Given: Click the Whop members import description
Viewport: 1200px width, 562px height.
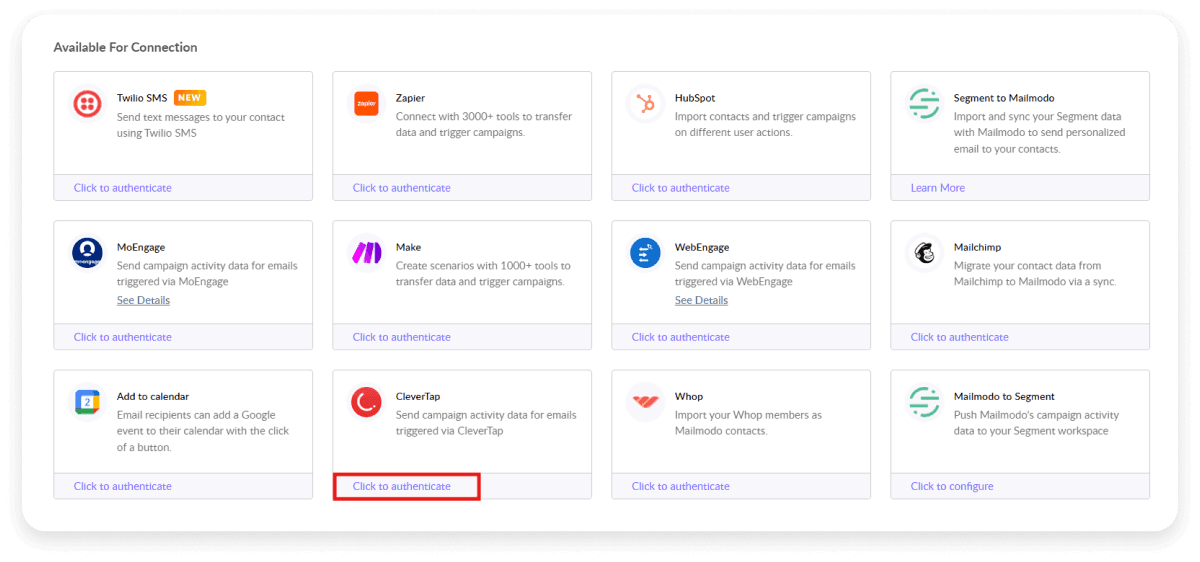Looking at the screenshot, I should (x=749, y=423).
